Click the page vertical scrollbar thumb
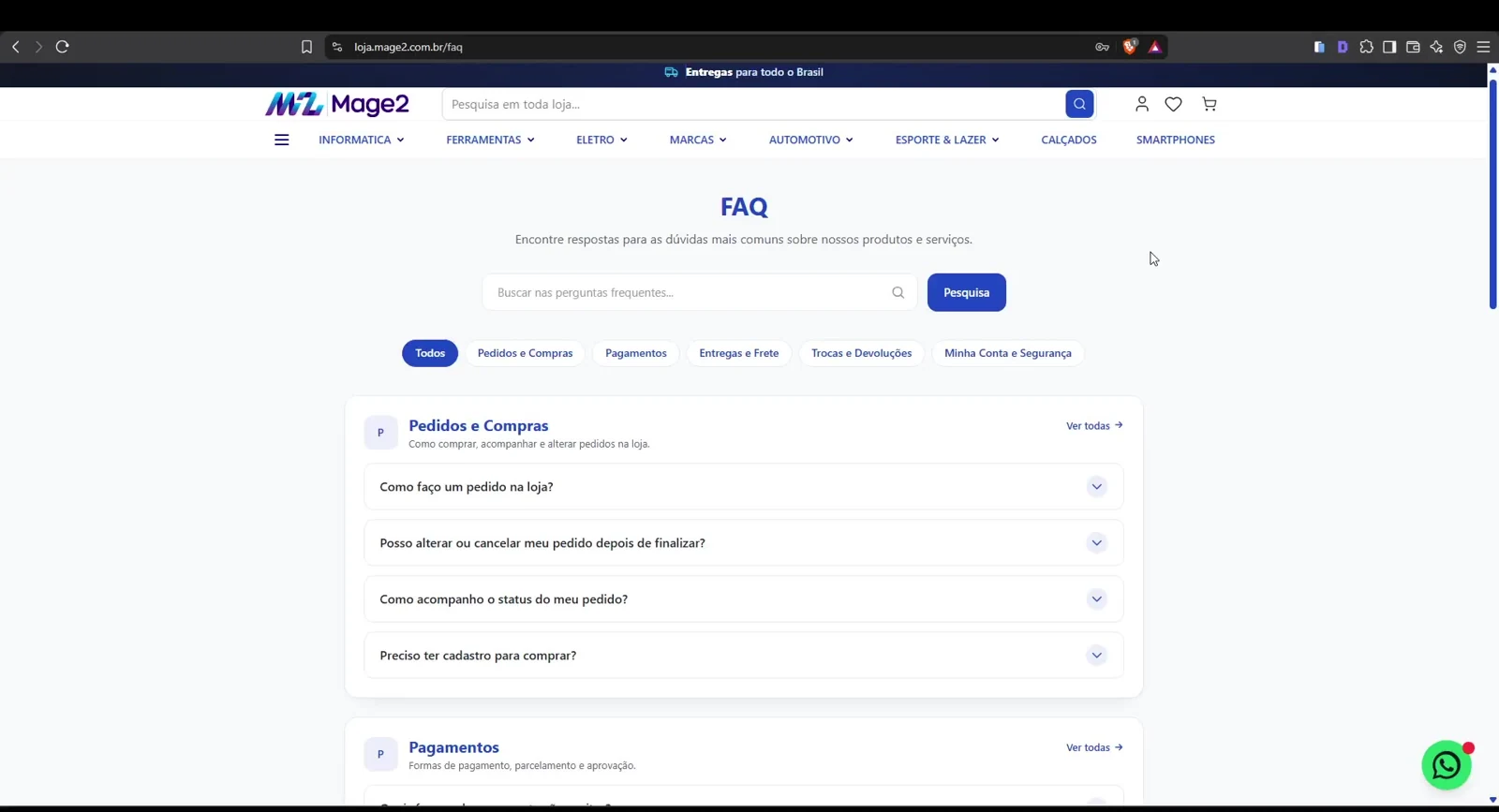 tap(1492, 193)
